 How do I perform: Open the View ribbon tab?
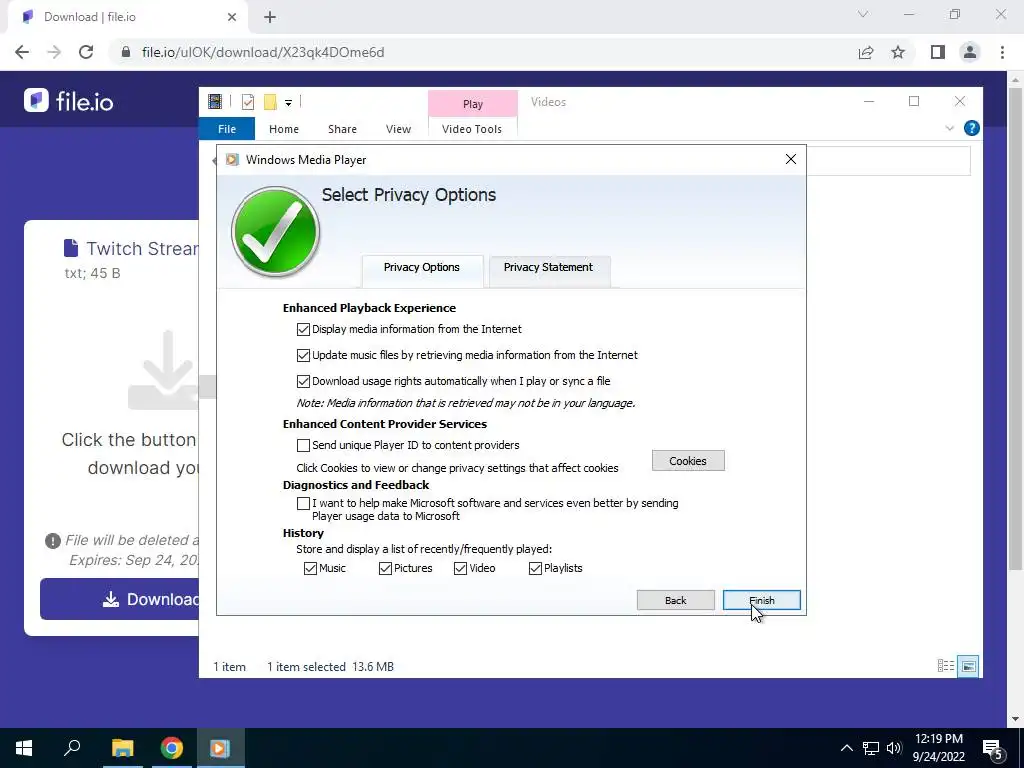point(398,129)
